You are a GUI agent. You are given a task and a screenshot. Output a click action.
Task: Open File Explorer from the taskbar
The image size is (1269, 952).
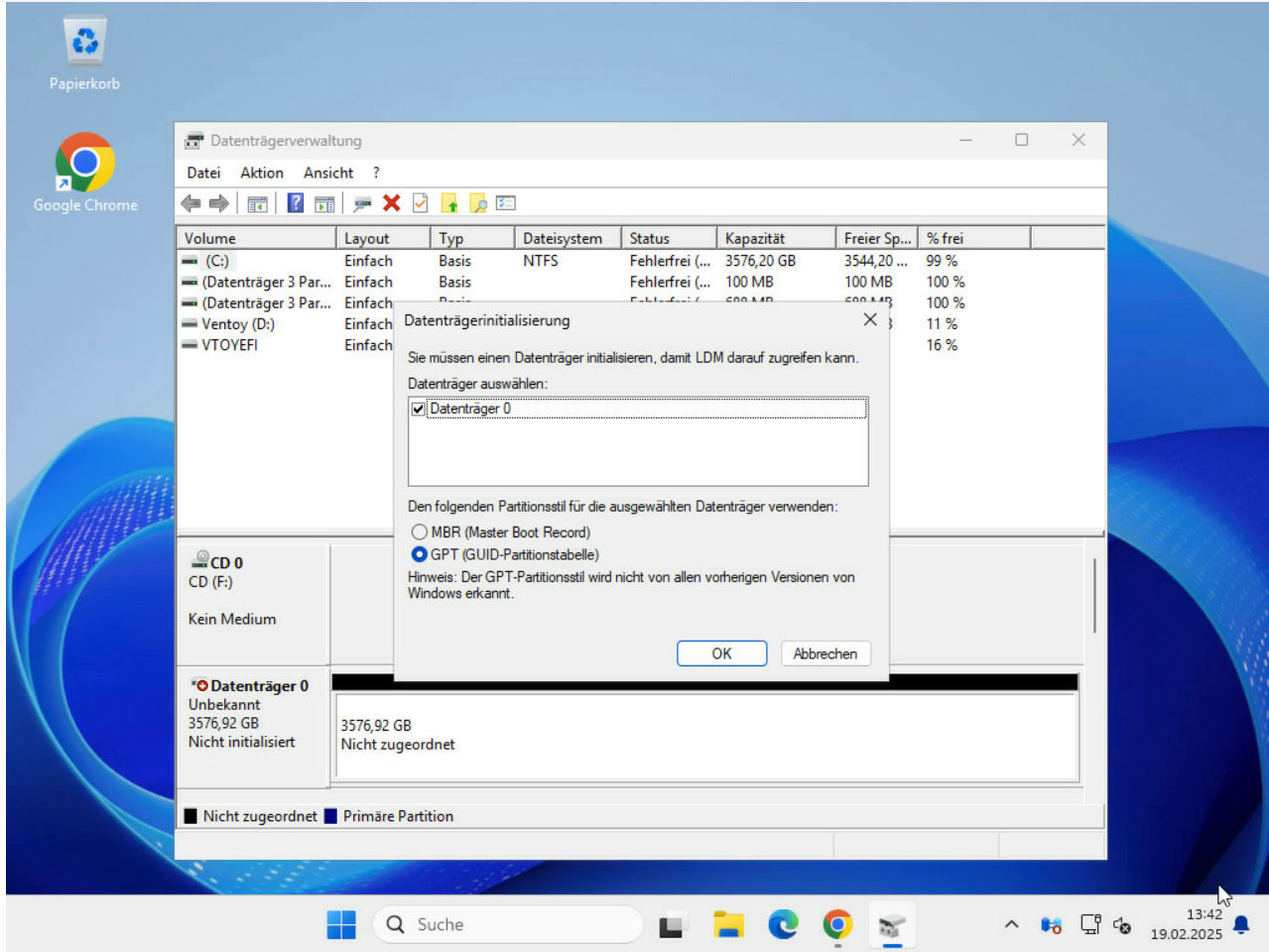[728, 924]
